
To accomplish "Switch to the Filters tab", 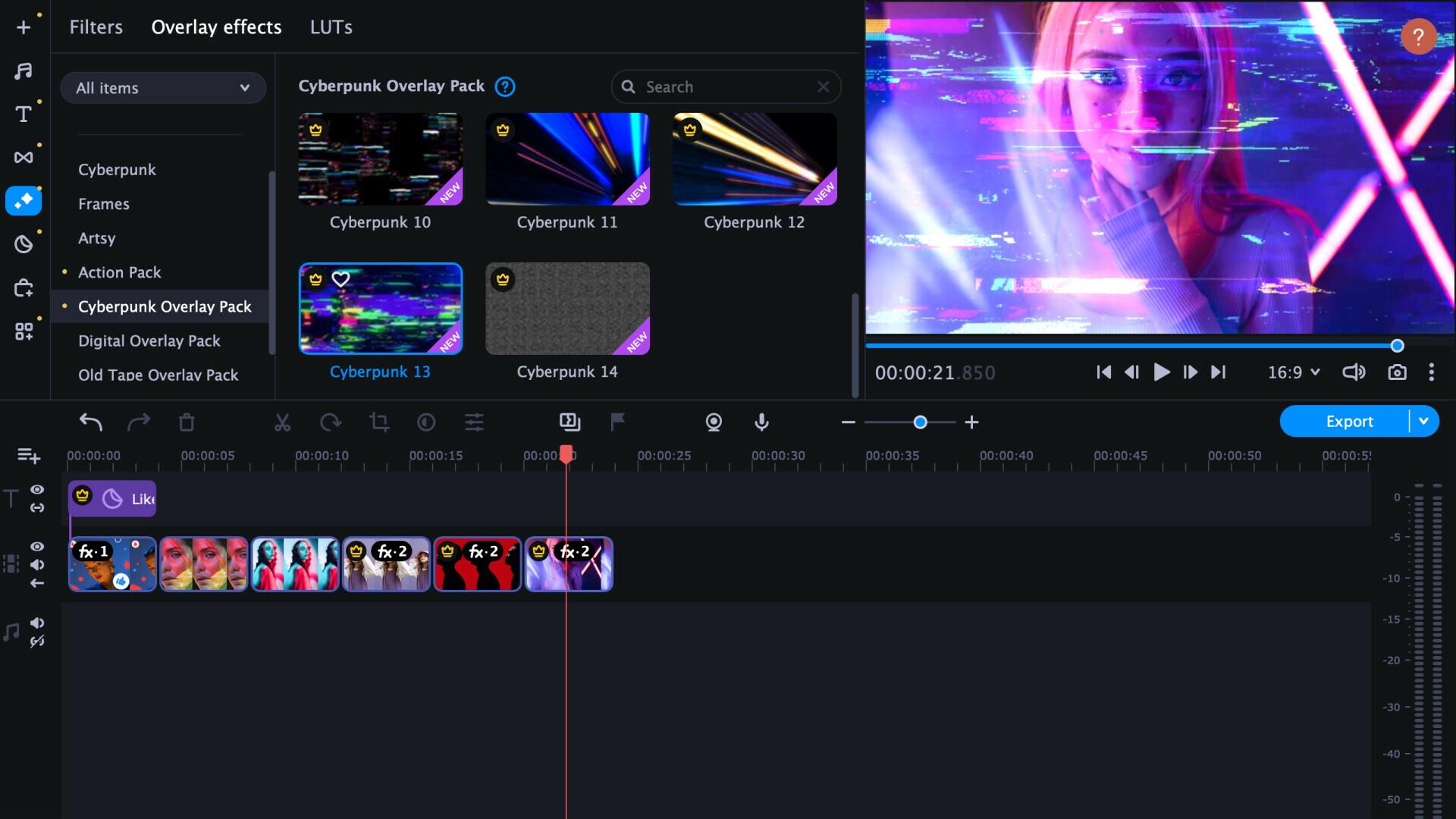I will [96, 27].
